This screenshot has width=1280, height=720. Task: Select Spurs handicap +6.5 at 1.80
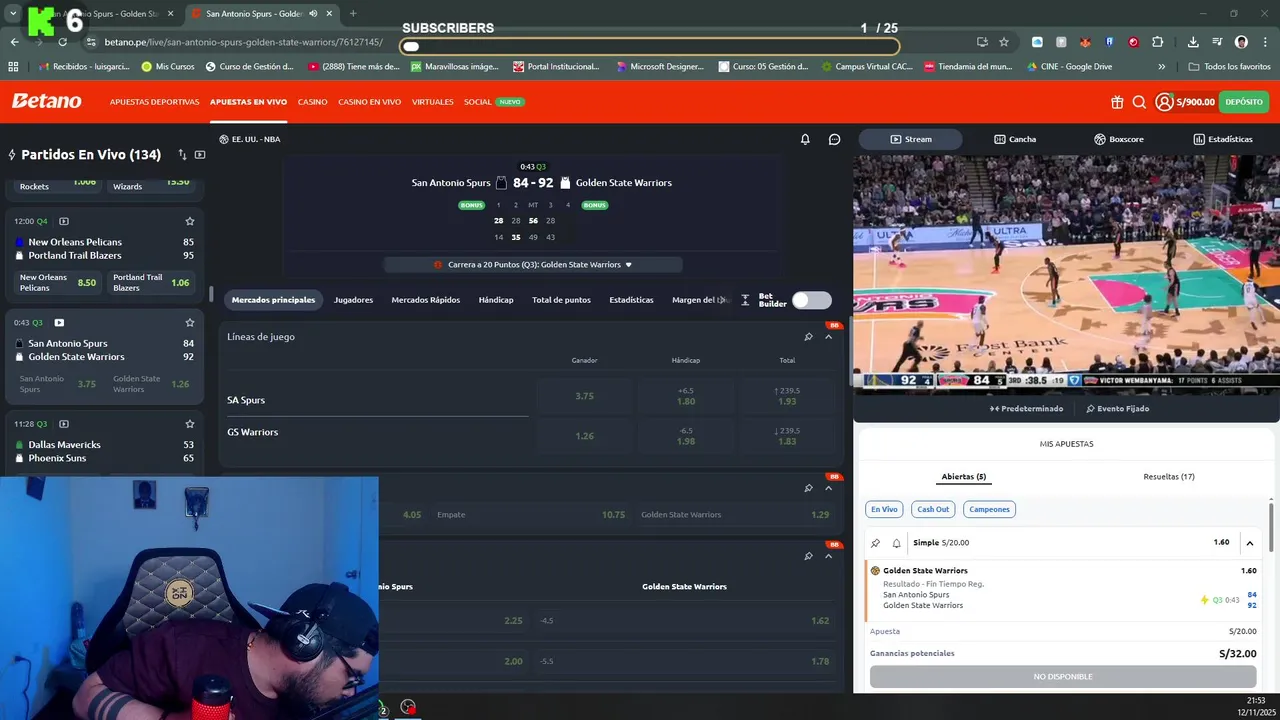(x=686, y=396)
